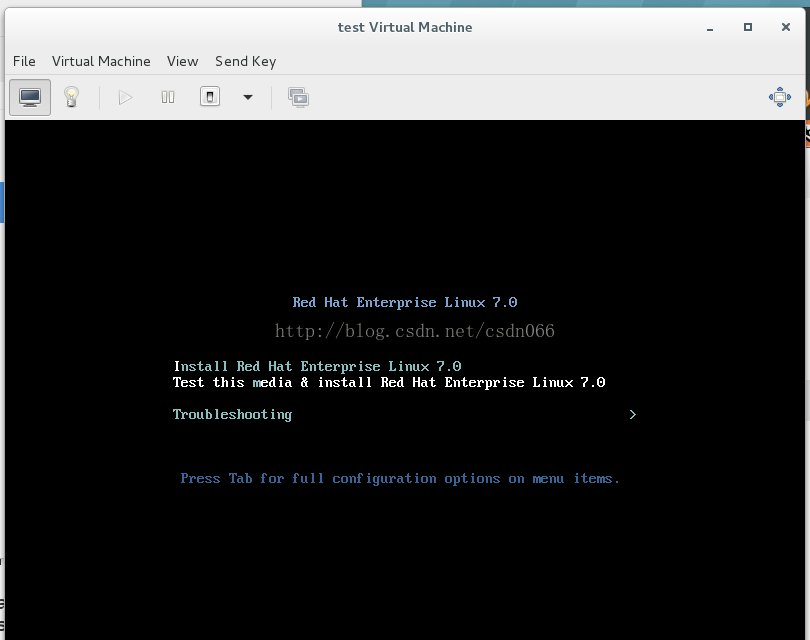This screenshot has height=640, width=810.
Task: Show virtual hardware details lightbulb icon
Action: pos(71,97)
